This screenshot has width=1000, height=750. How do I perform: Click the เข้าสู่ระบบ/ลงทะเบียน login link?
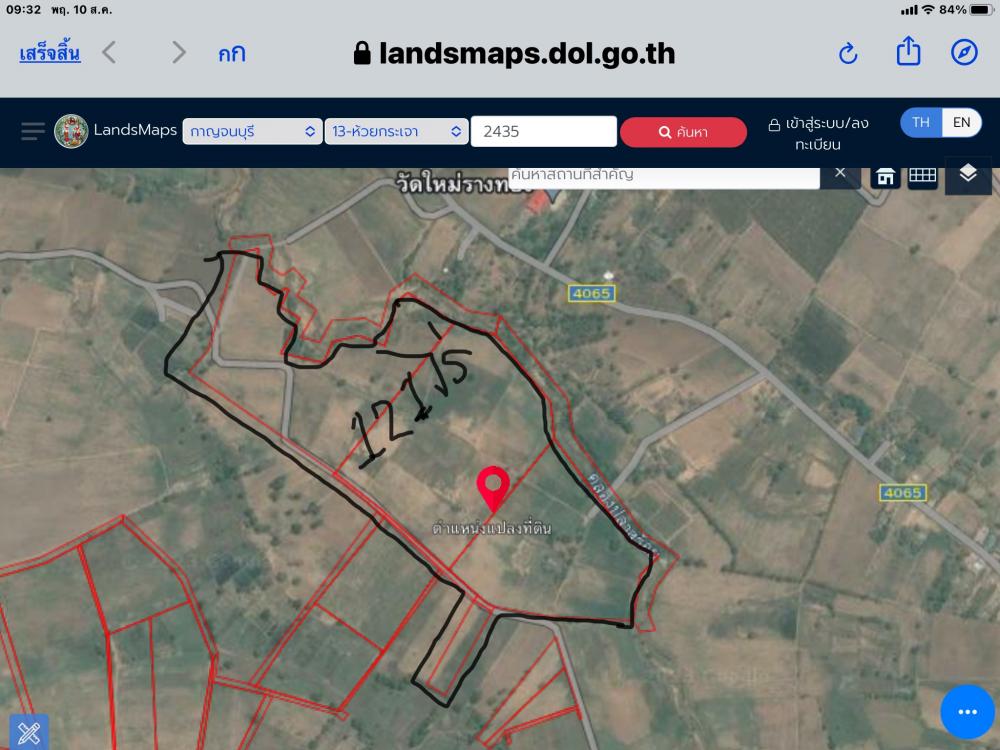(x=819, y=133)
